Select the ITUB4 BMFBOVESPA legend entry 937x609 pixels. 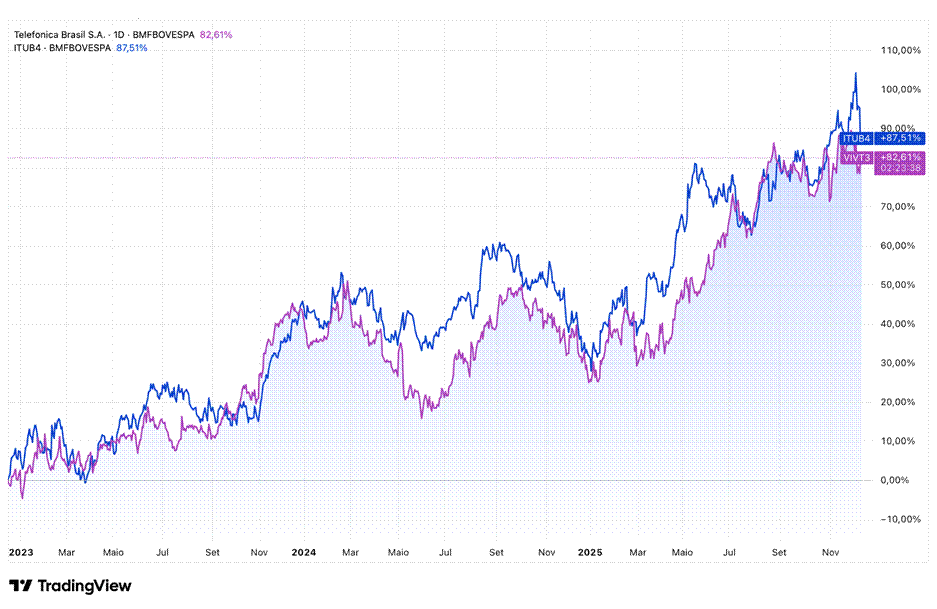click(x=61, y=47)
